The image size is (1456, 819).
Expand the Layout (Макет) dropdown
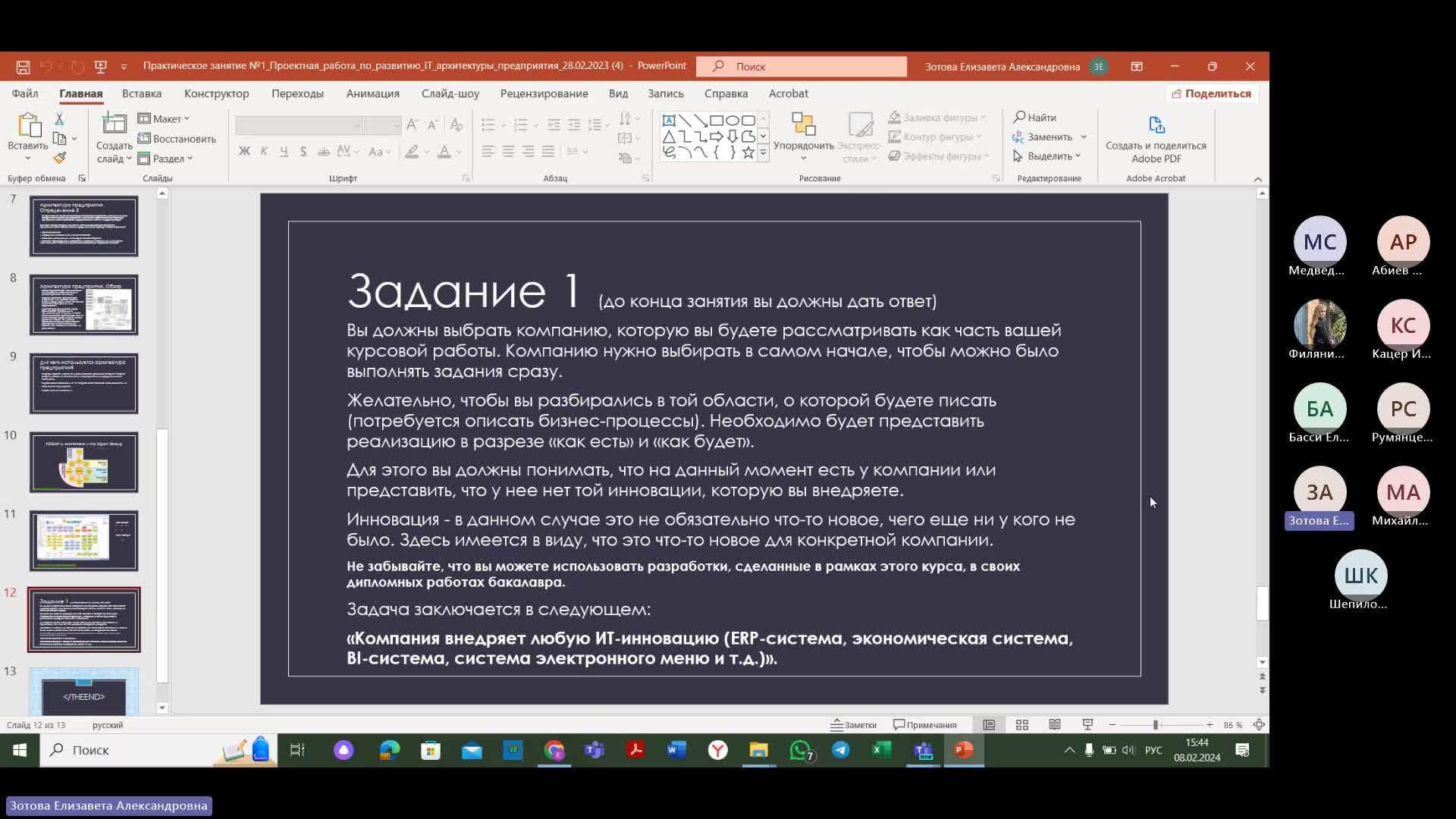coord(164,119)
